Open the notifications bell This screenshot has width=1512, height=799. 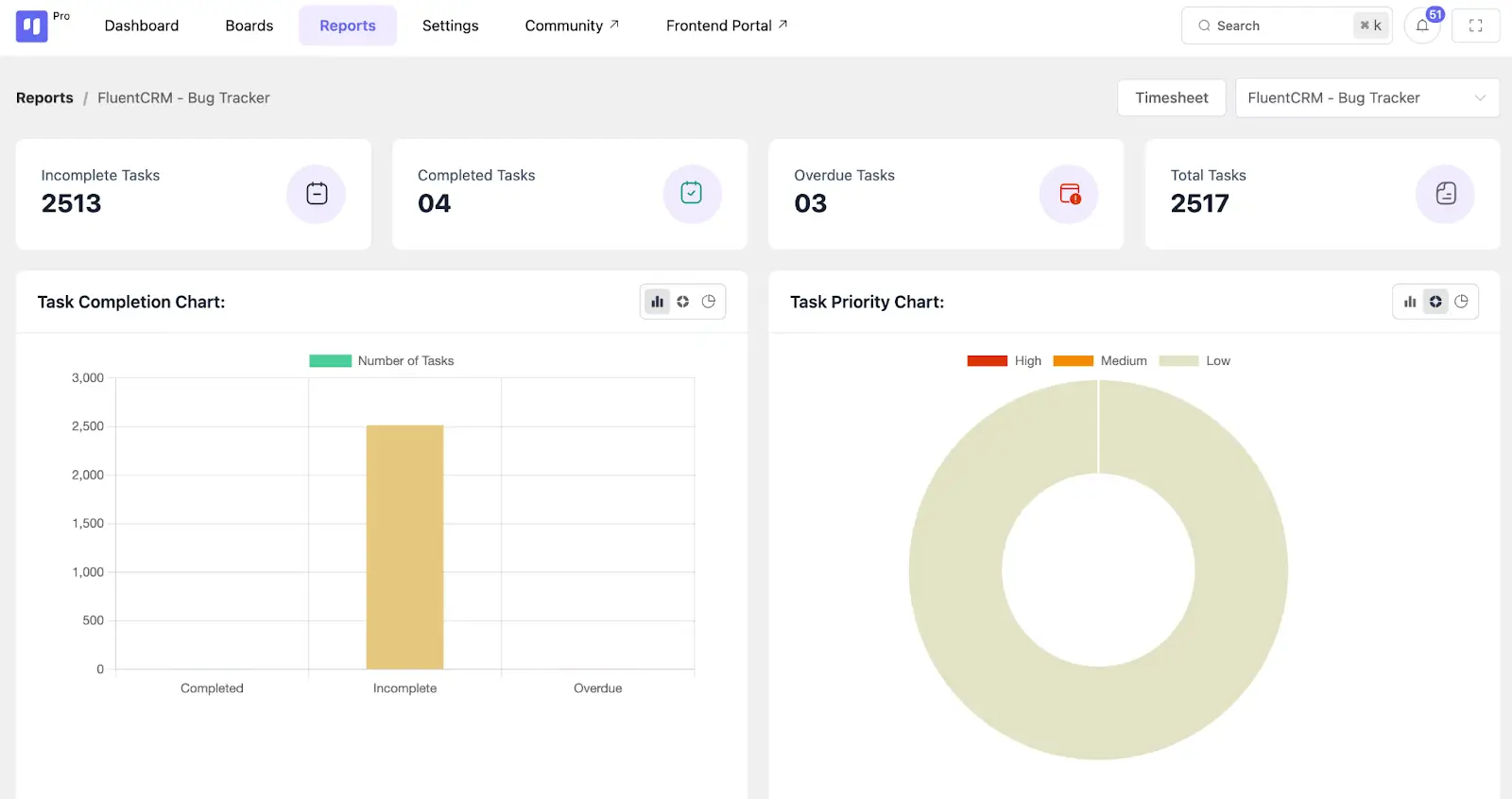pyautogui.click(x=1422, y=26)
